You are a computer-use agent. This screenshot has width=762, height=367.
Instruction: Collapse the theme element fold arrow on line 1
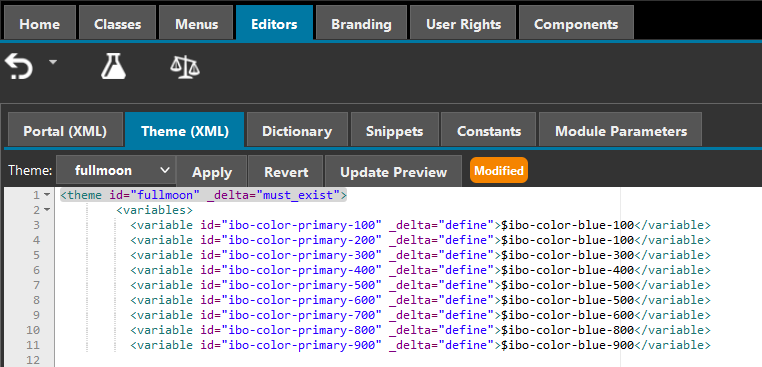click(x=47, y=195)
